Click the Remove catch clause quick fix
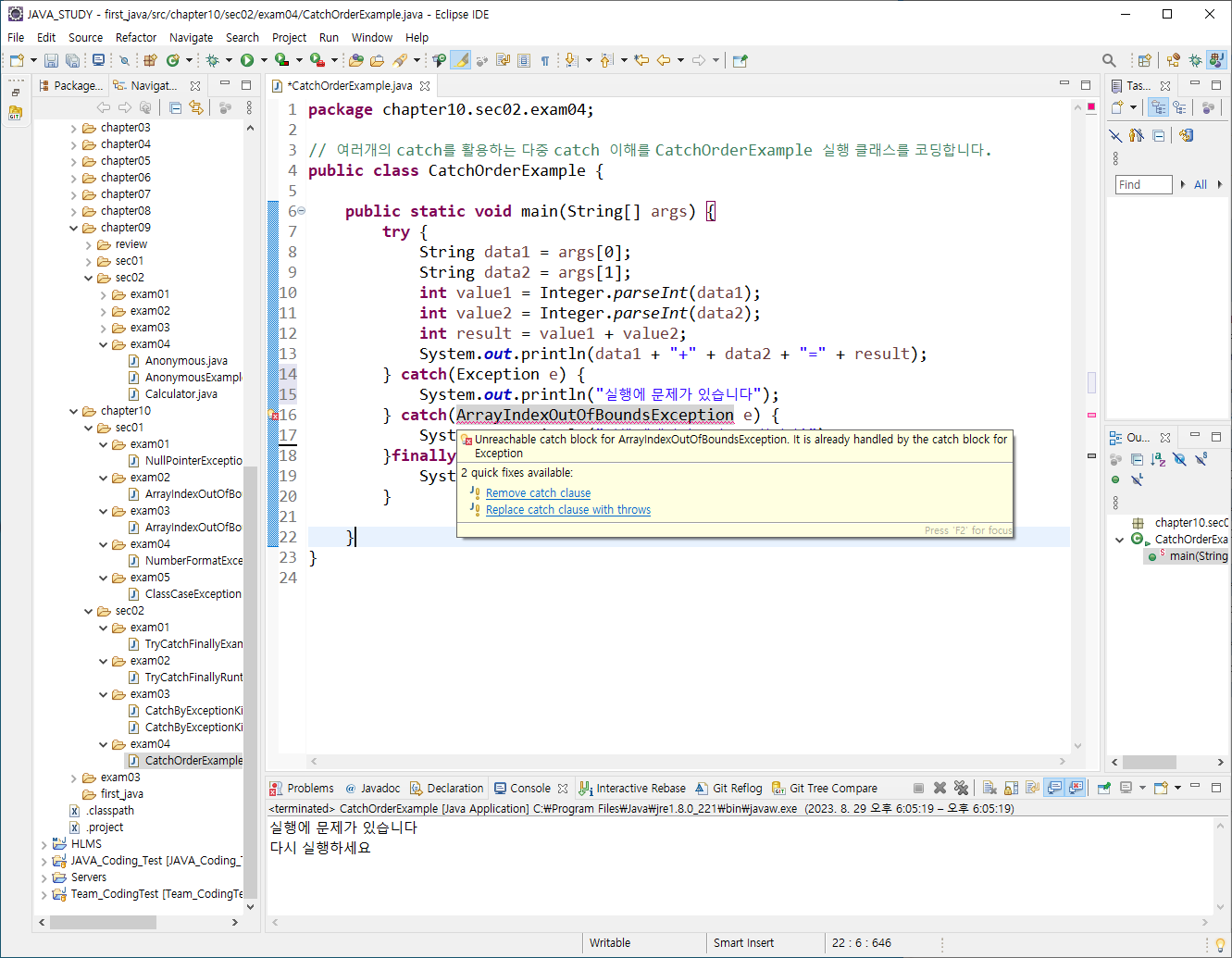 coord(538,493)
